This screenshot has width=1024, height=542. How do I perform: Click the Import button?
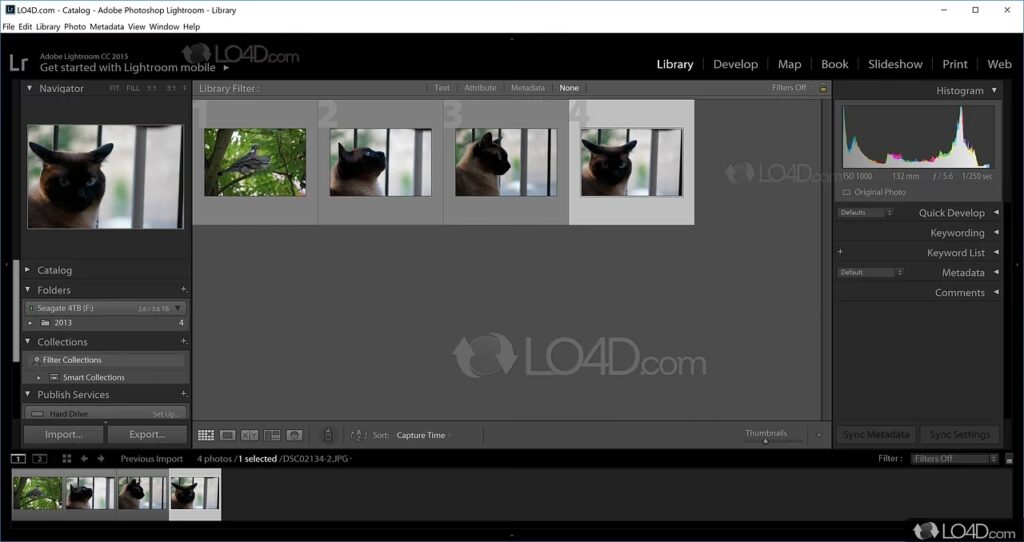click(64, 435)
